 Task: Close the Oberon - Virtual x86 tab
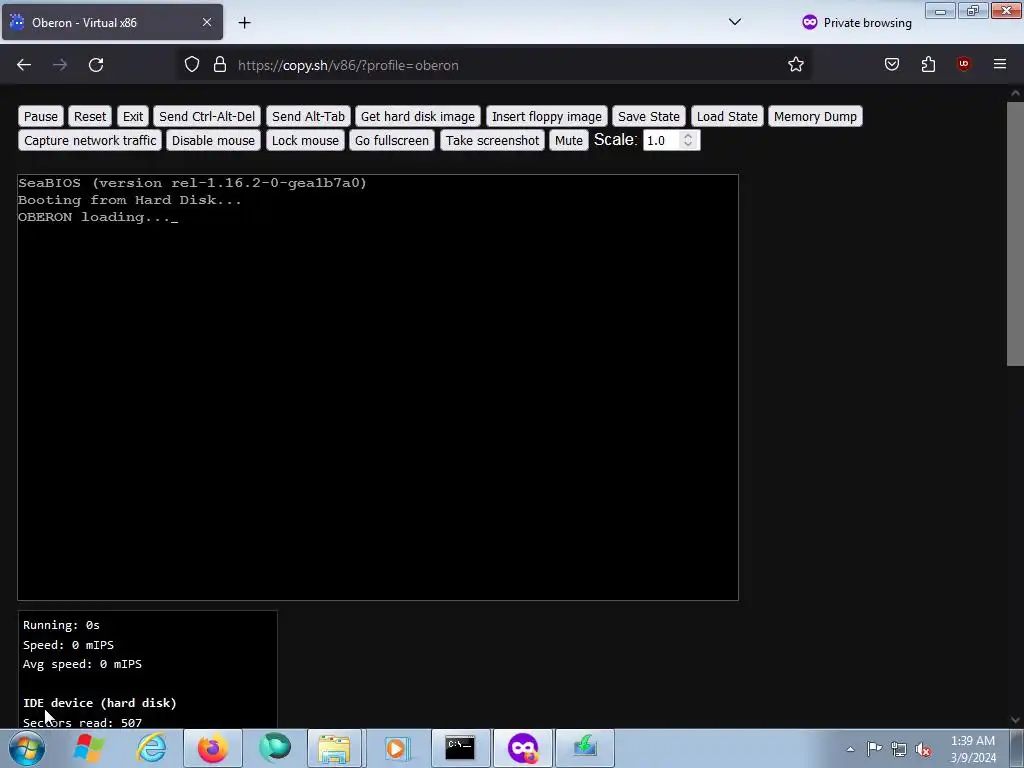click(206, 22)
